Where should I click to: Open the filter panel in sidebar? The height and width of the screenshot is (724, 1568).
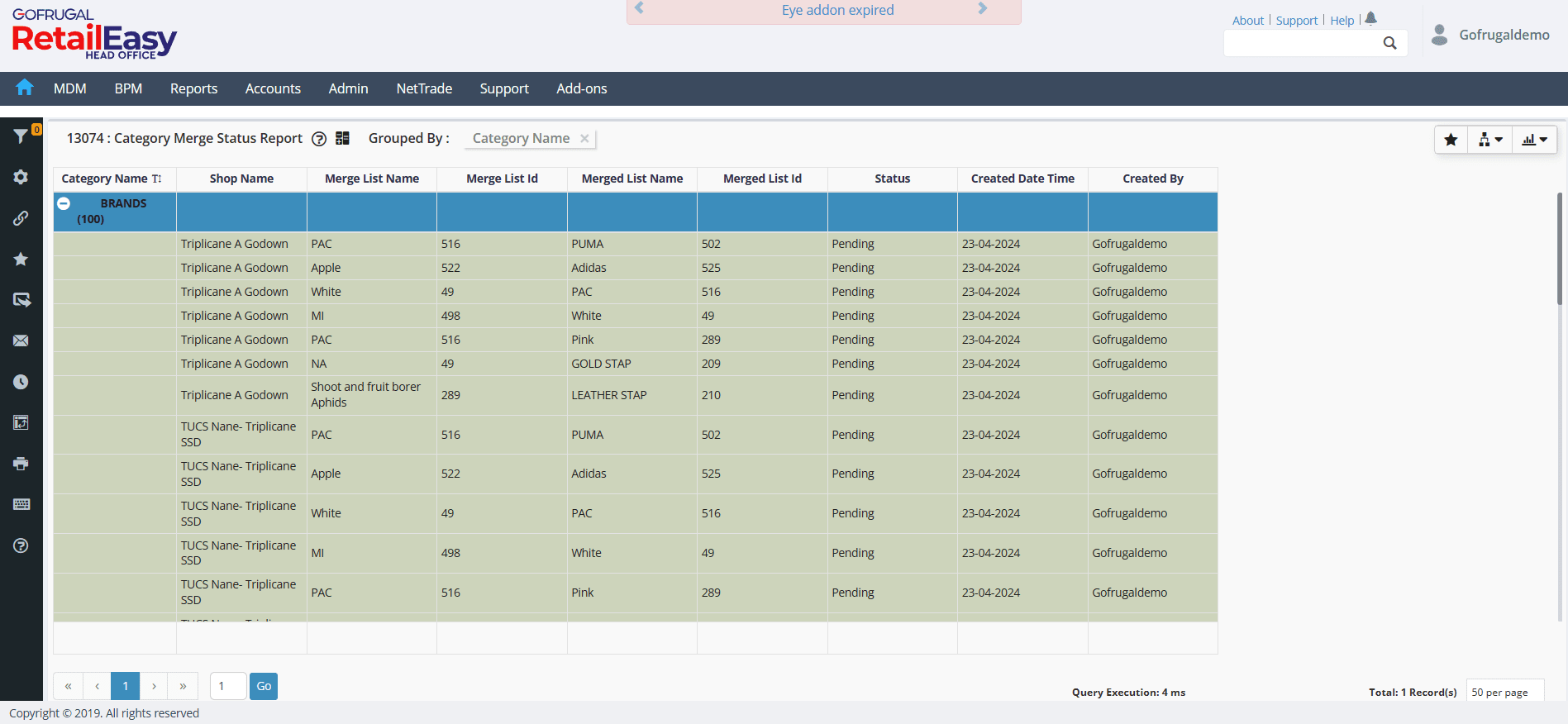(x=21, y=136)
